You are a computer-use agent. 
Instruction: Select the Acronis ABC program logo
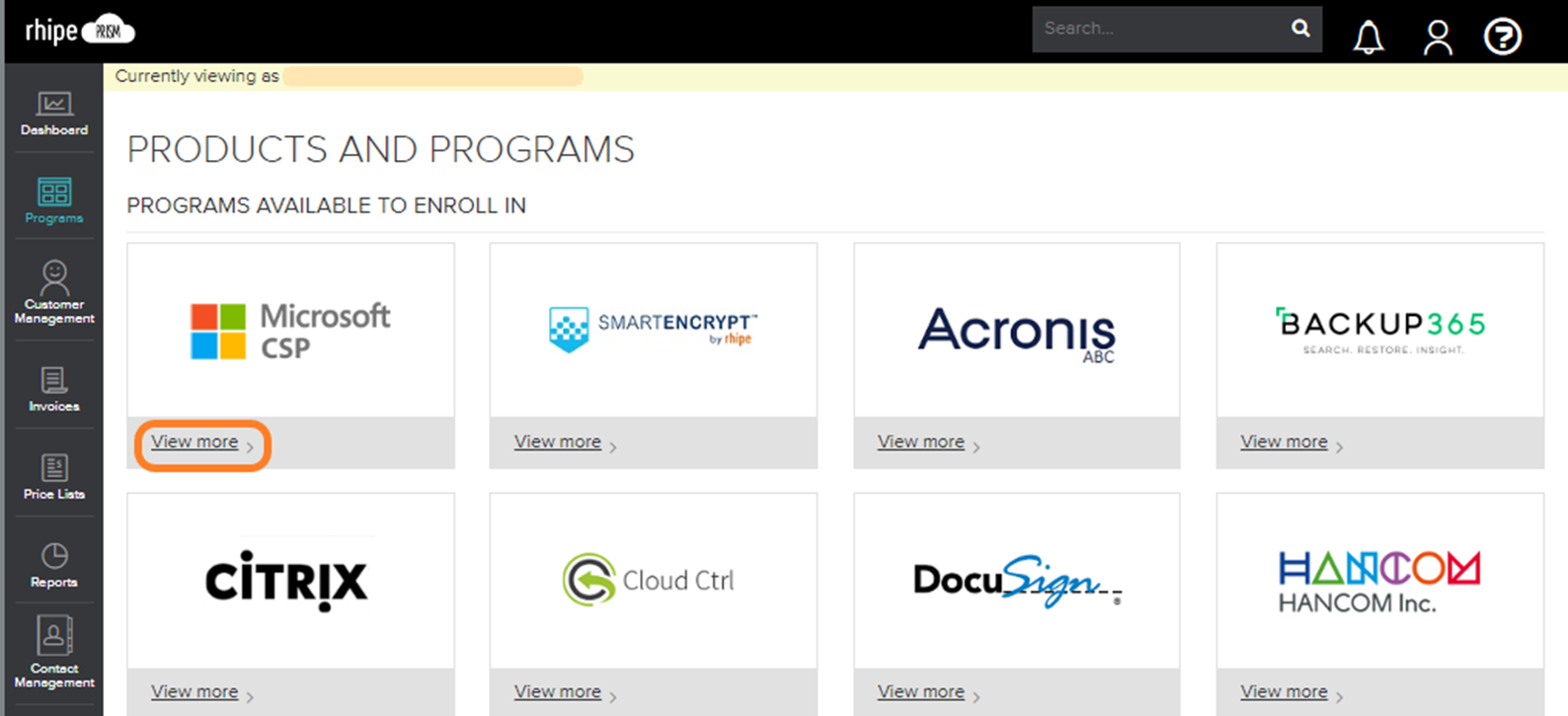click(1017, 335)
